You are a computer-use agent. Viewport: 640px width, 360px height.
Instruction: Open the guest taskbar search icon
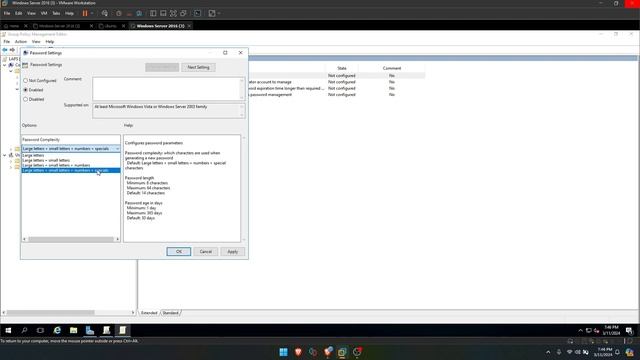pos(24,330)
